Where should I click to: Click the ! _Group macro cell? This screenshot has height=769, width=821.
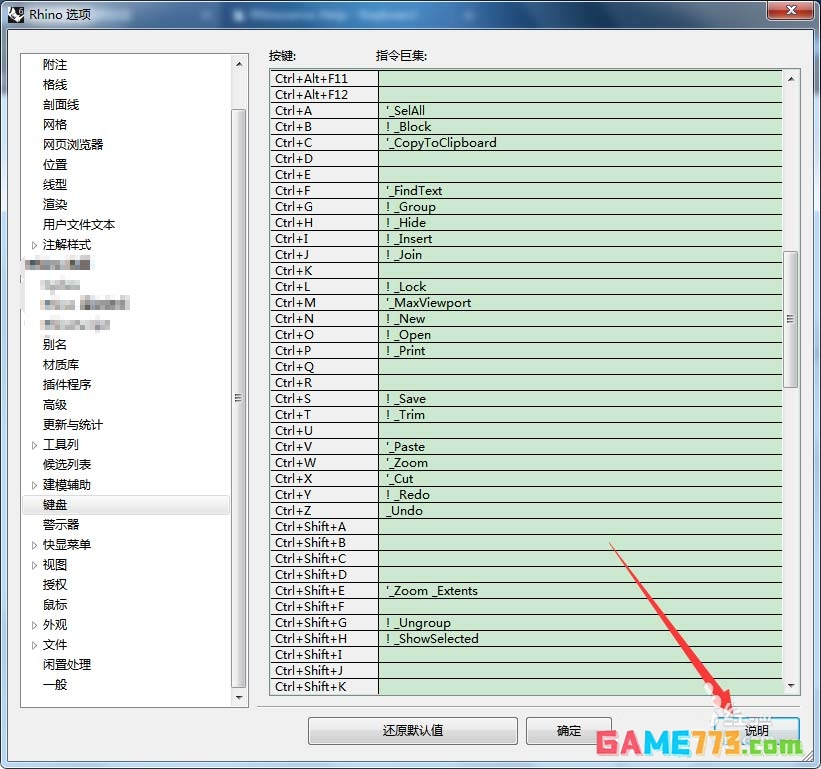580,207
